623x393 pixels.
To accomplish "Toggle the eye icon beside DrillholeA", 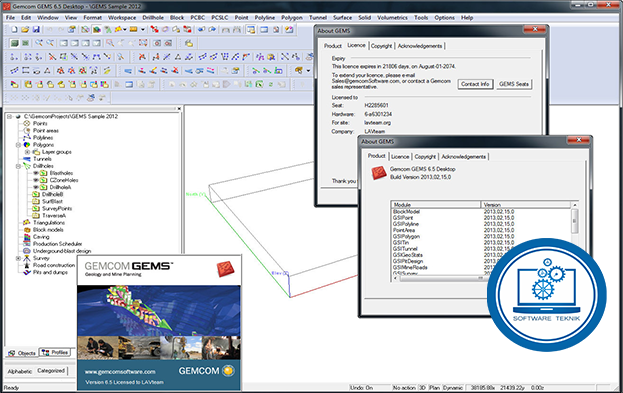I will coord(36,187).
